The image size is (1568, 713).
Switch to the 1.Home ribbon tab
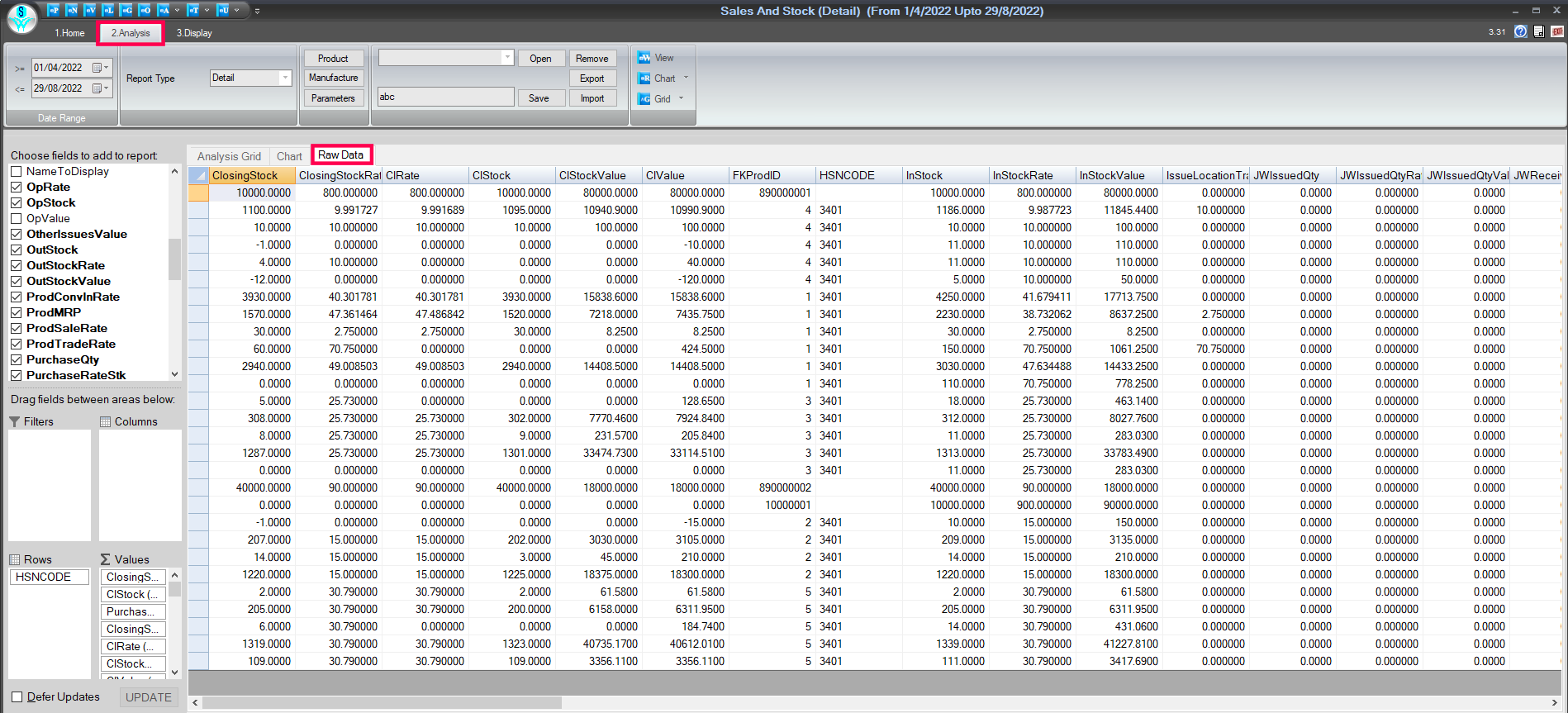point(69,33)
